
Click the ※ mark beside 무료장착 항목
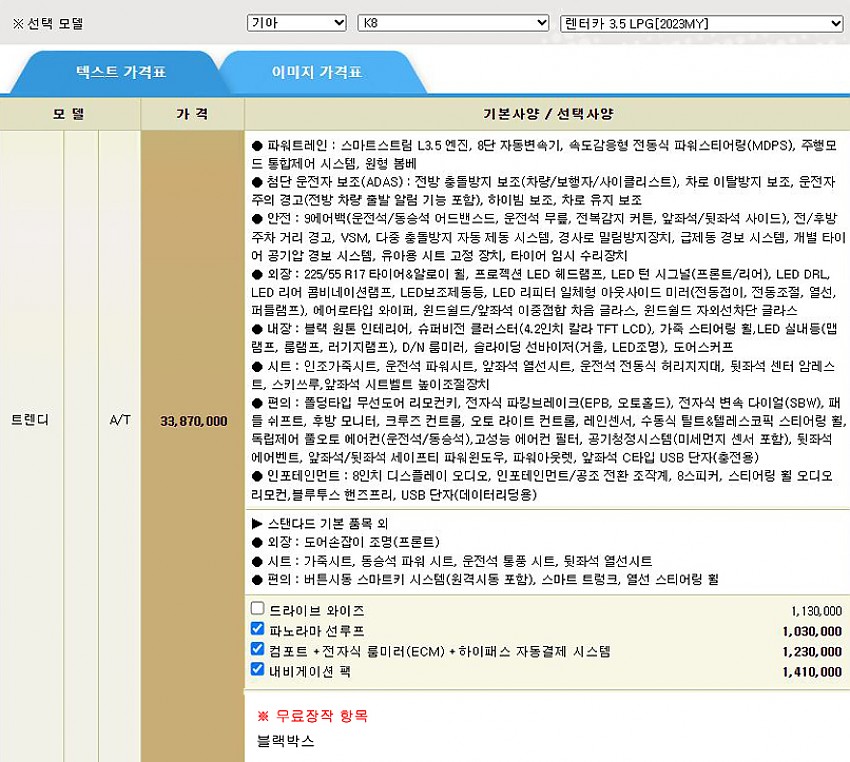tap(263, 716)
